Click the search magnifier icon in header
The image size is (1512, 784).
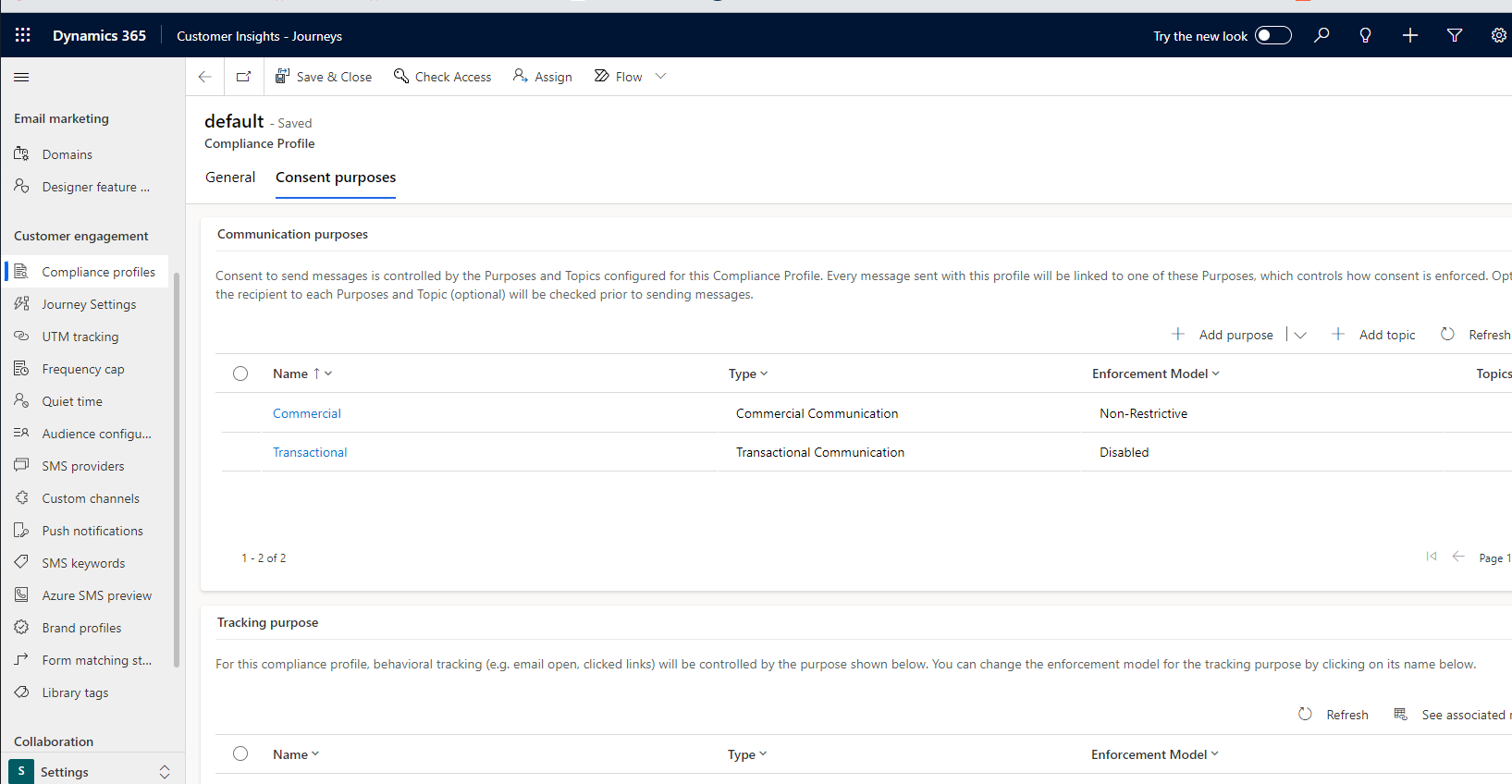click(1321, 35)
